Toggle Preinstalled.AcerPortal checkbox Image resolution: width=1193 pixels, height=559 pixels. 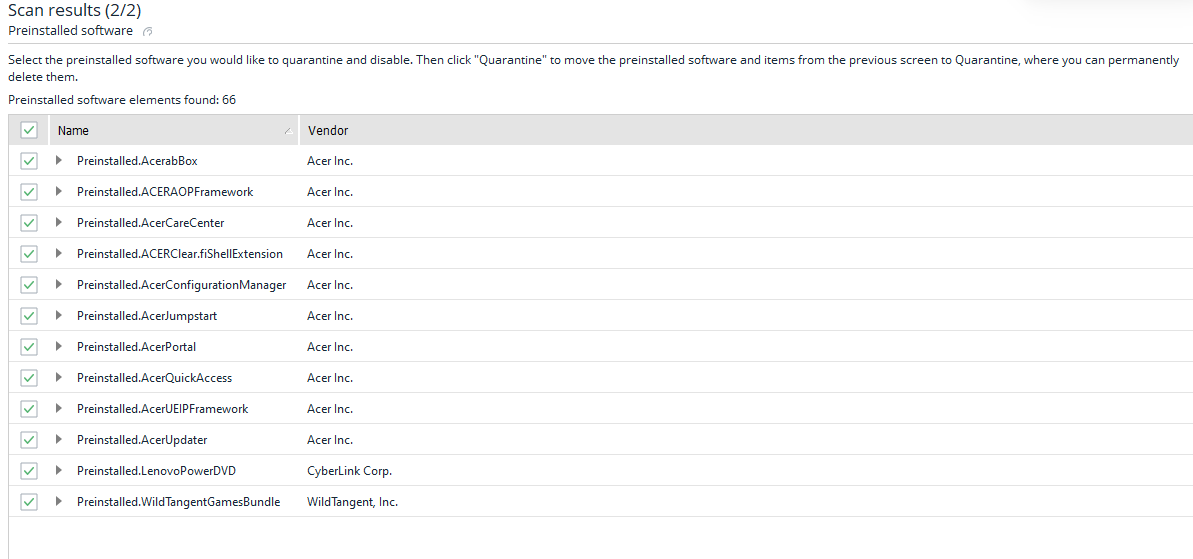(x=29, y=347)
